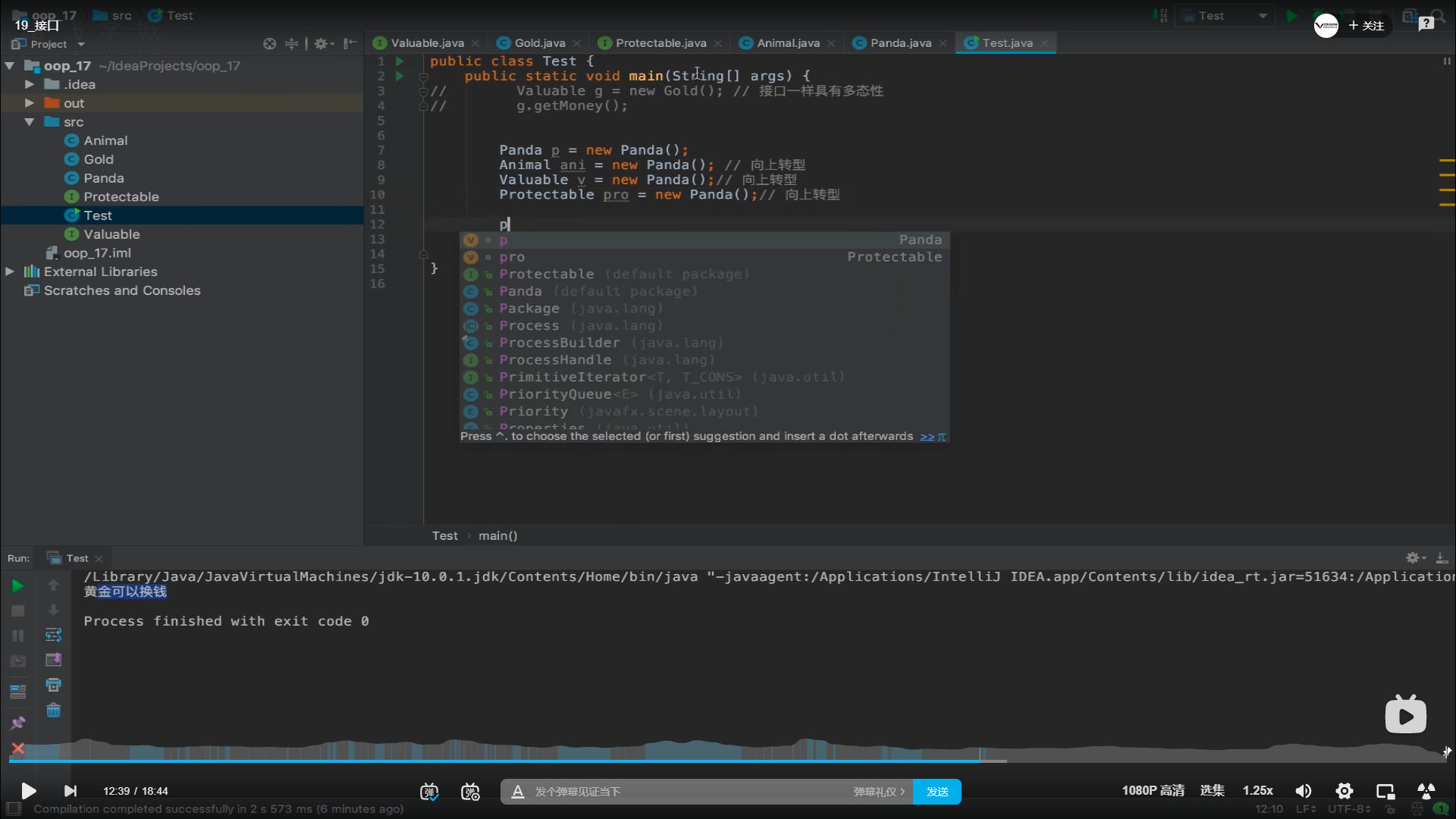
Task: Click the blue 发送 send button
Action: (937, 792)
